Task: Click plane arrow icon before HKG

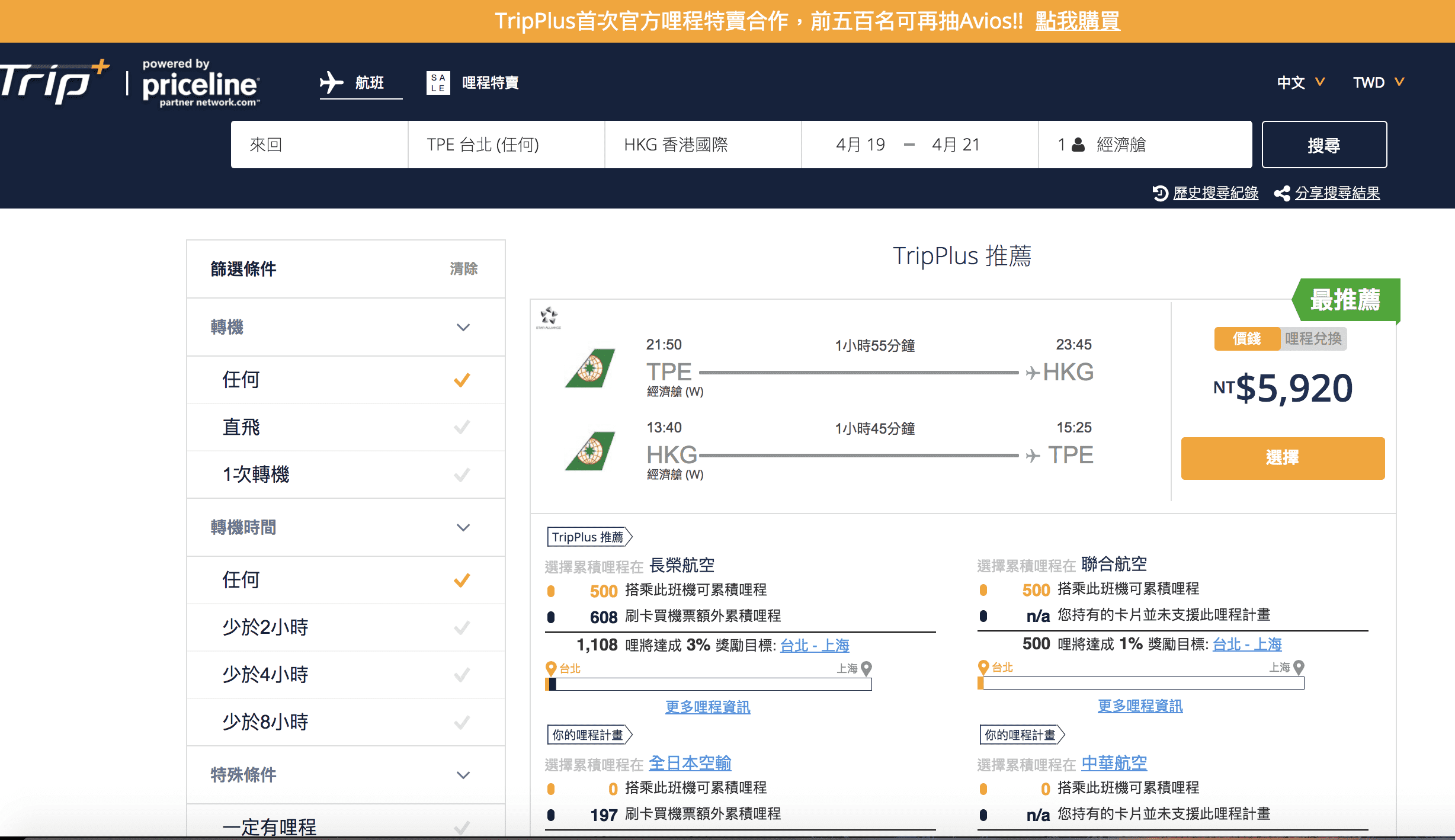Action: point(1033,373)
